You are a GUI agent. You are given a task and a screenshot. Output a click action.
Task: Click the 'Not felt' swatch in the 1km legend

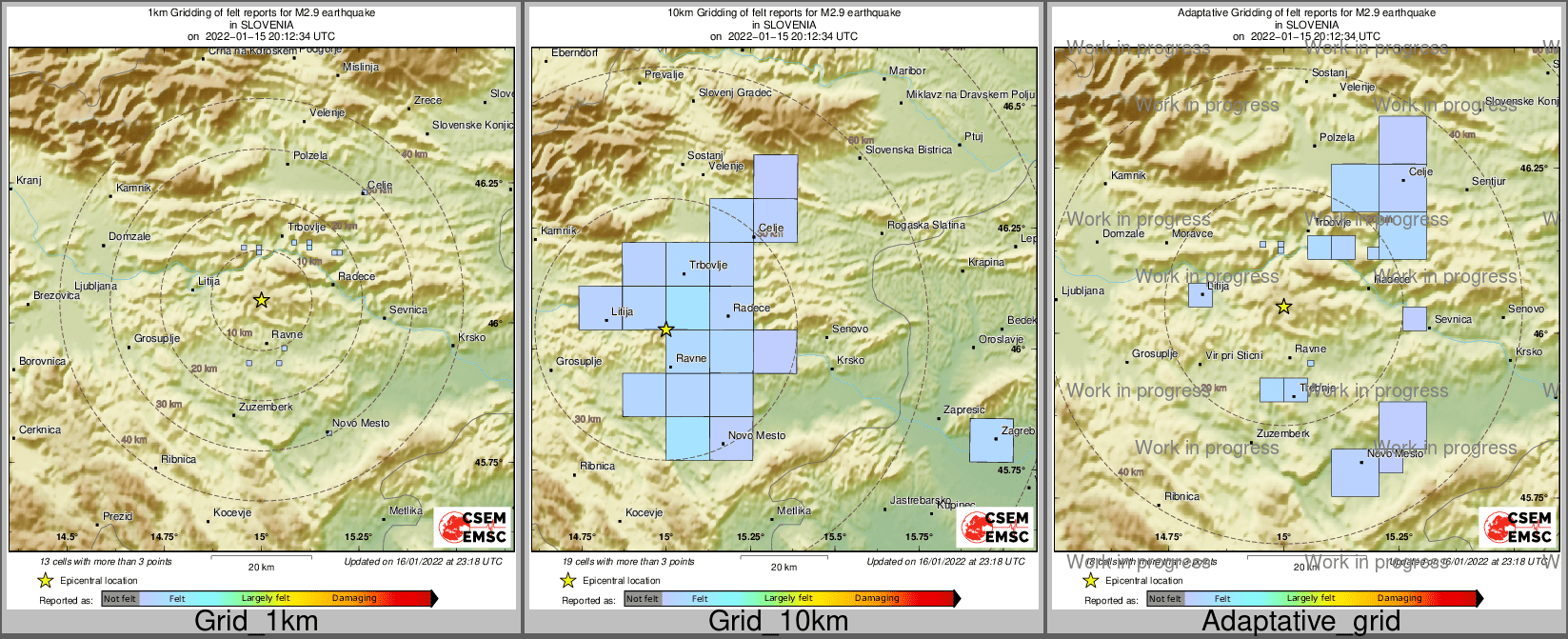coord(120,598)
